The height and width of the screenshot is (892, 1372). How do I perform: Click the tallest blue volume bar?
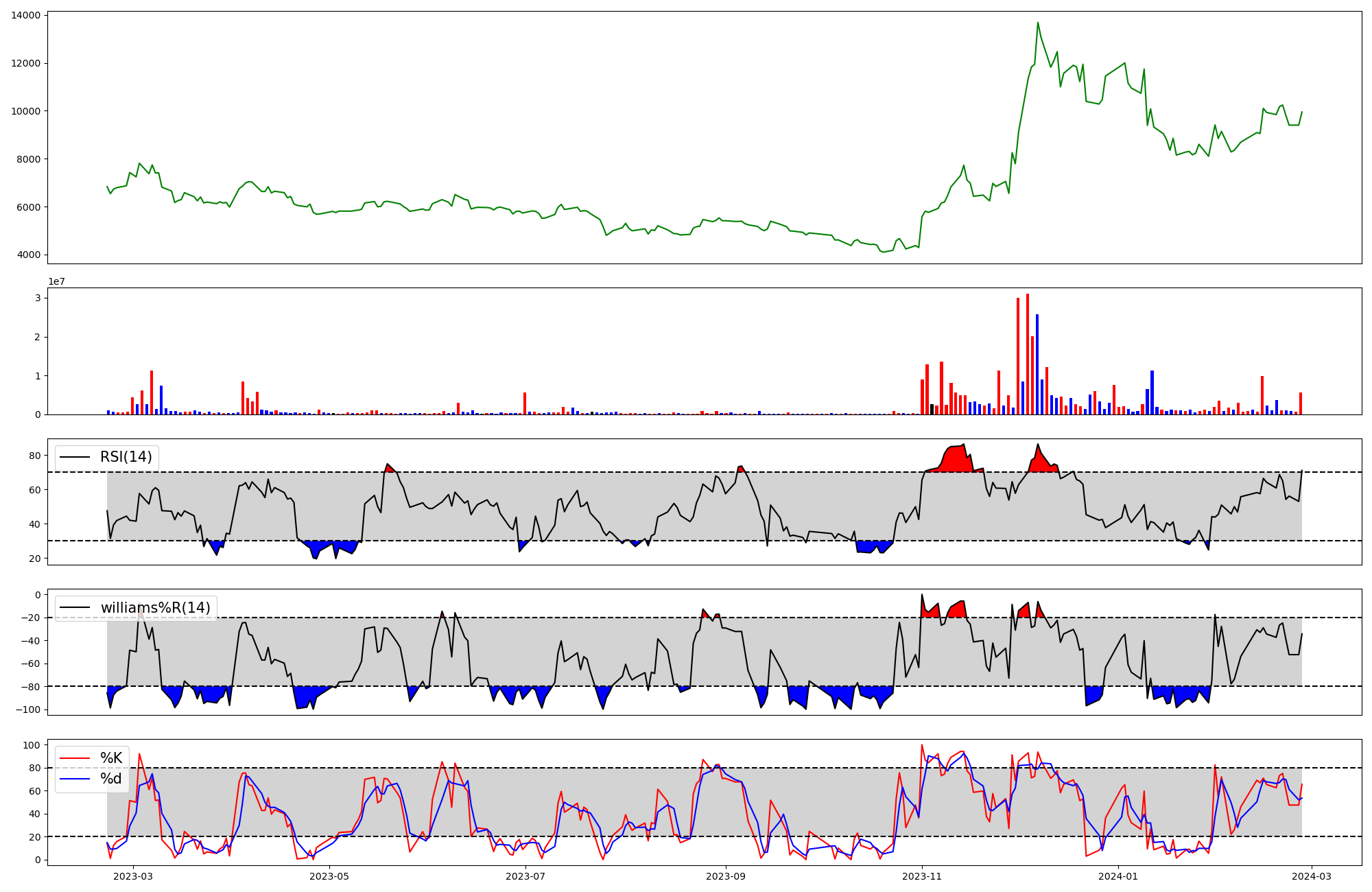(1037, 364)
